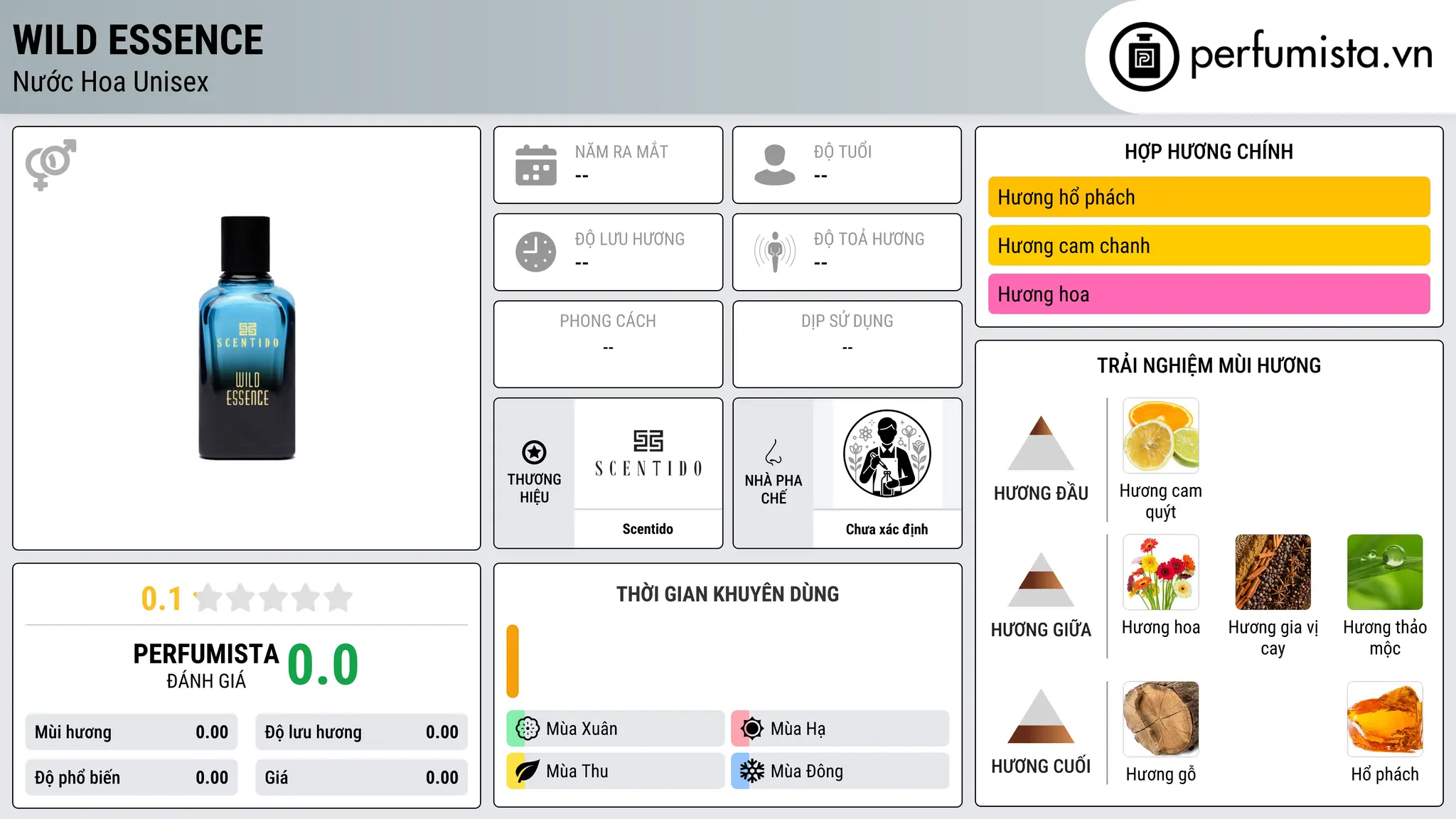Screen dimensions: 1456x819
Task: Click the base note pyramid icon
Action: (1041, 716)
